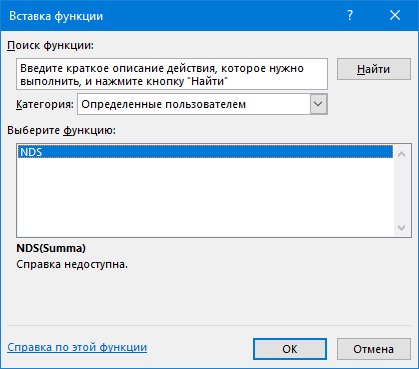The image size is (419, 369).
Task: Cancel with the Отмена button
Action: (374, 349)
